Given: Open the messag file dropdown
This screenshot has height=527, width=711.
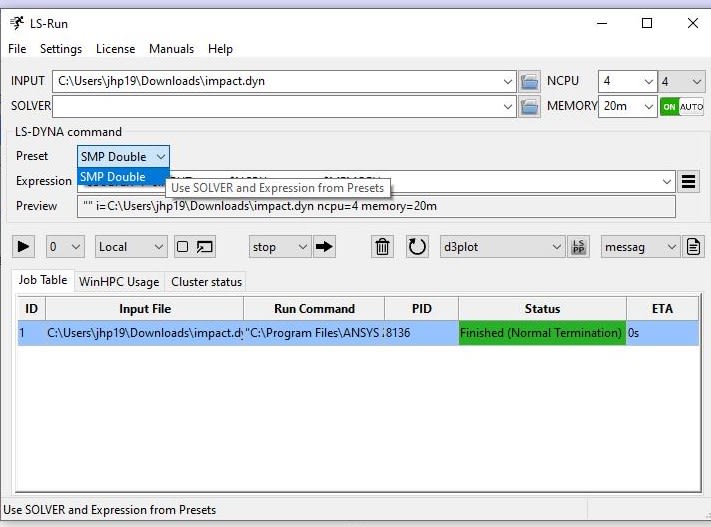Looking at the screenshot, I should pyautogui.click(x=641, y=247).
